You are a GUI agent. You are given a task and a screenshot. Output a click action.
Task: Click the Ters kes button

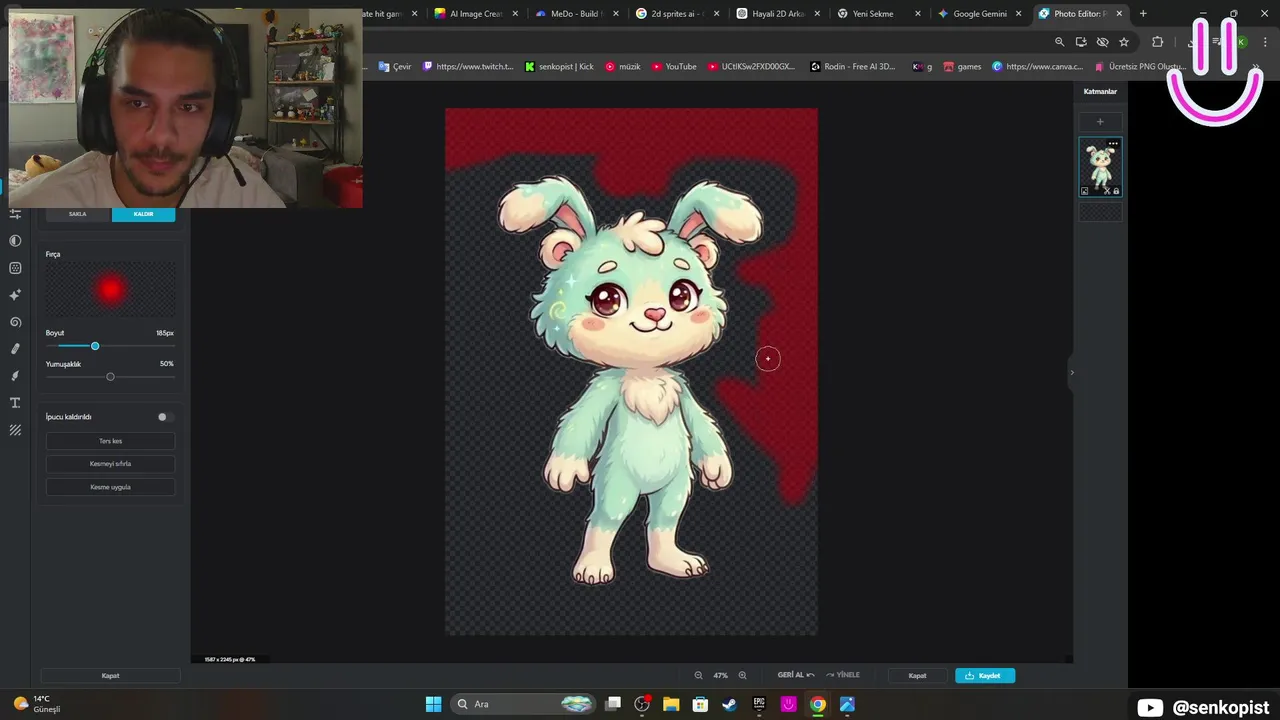click(x=110, y=441)
